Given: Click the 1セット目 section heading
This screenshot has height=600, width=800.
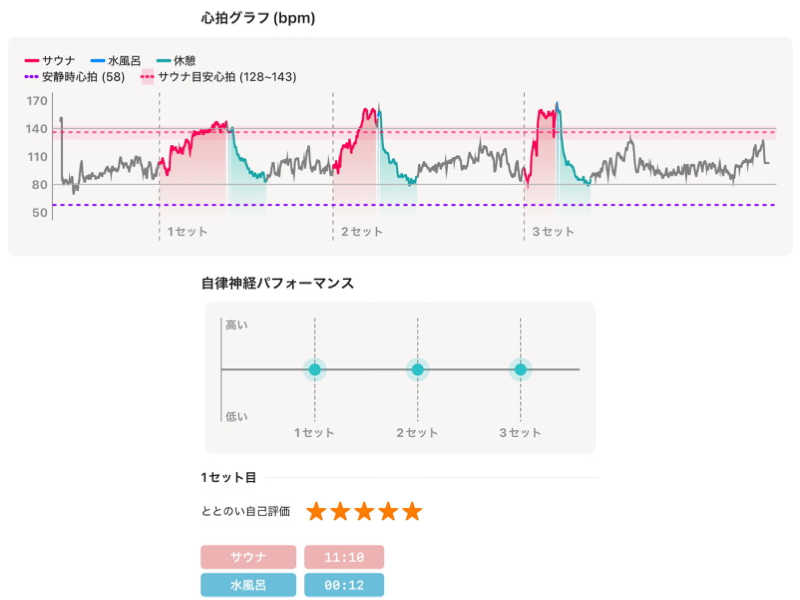Looking at the screenshot, I should 228,478.
